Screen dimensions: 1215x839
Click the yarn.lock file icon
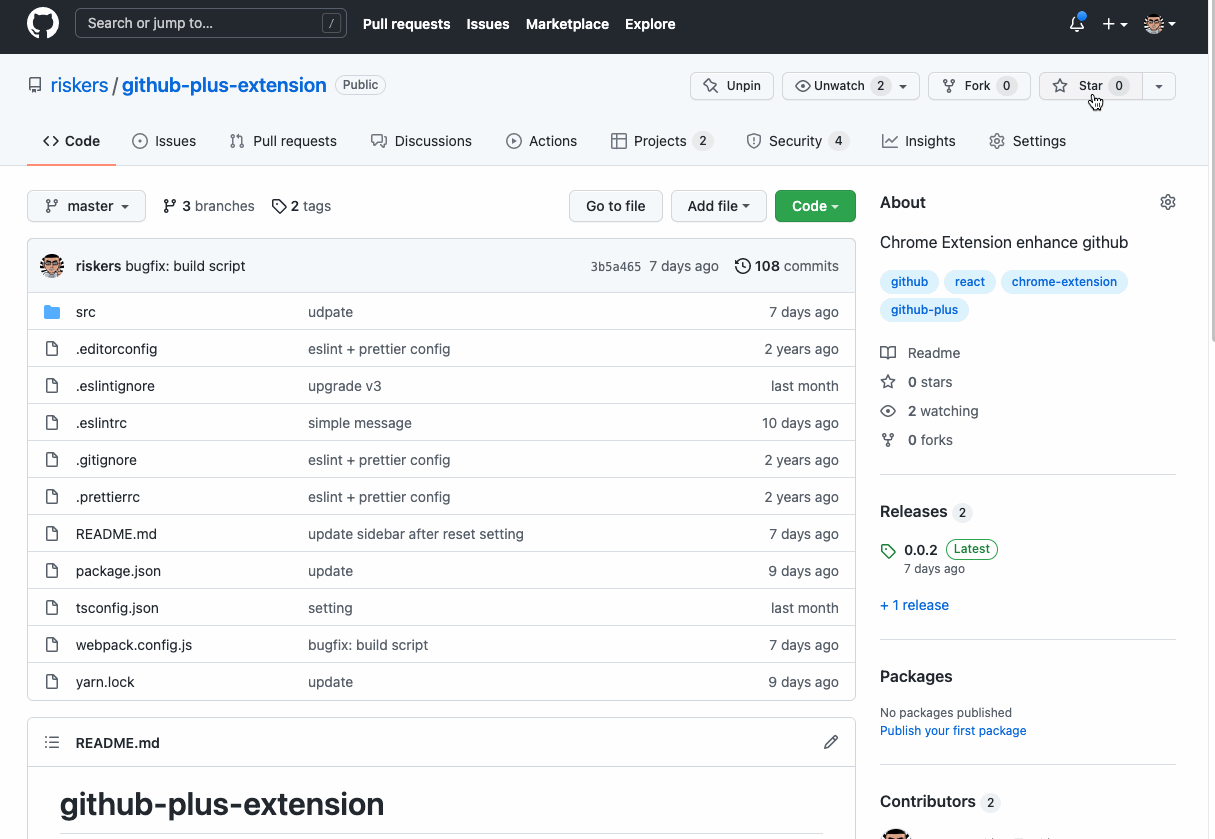(52, 682)
